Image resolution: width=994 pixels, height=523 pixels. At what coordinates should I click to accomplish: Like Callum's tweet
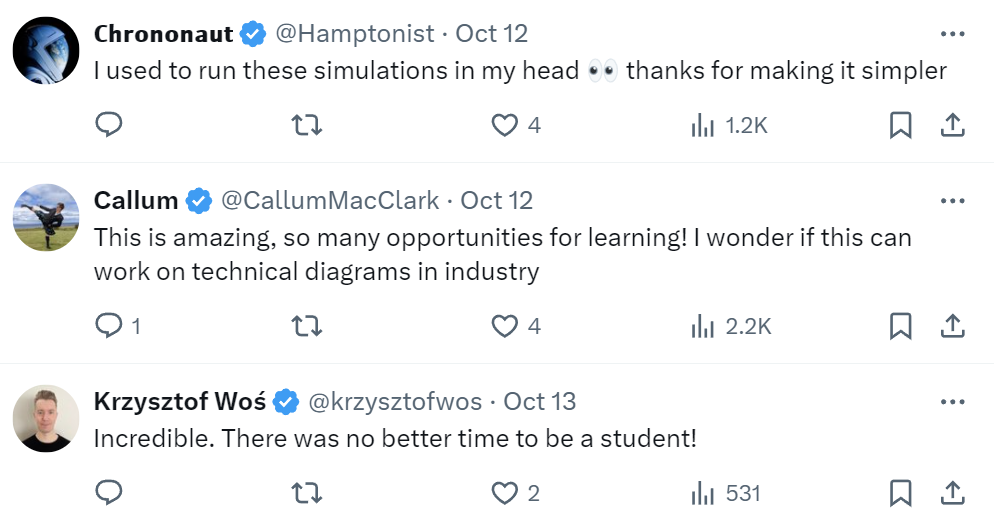coord(505,326)
